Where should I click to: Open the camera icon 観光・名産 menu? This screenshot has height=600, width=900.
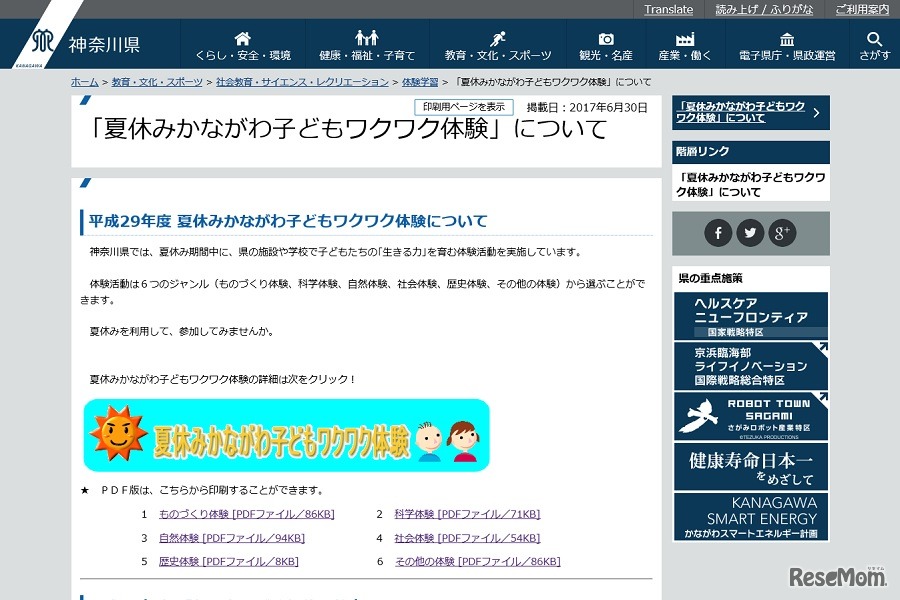tap(606, 45)
